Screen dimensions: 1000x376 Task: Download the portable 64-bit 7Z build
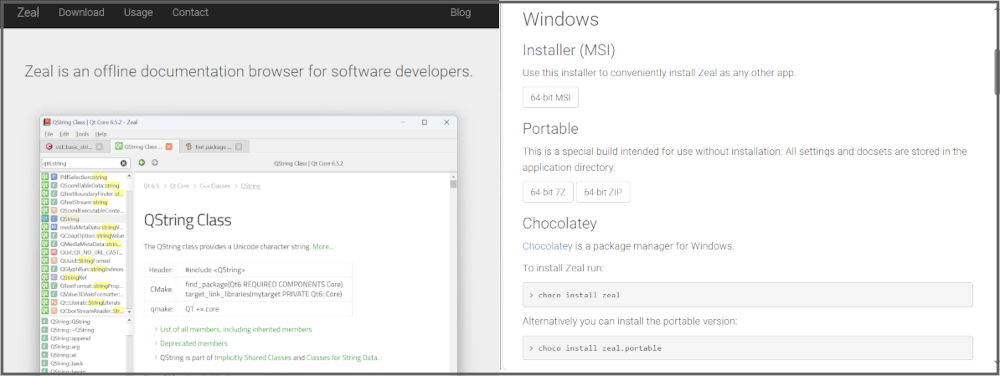pyautogui.click(x=548, y=192)
